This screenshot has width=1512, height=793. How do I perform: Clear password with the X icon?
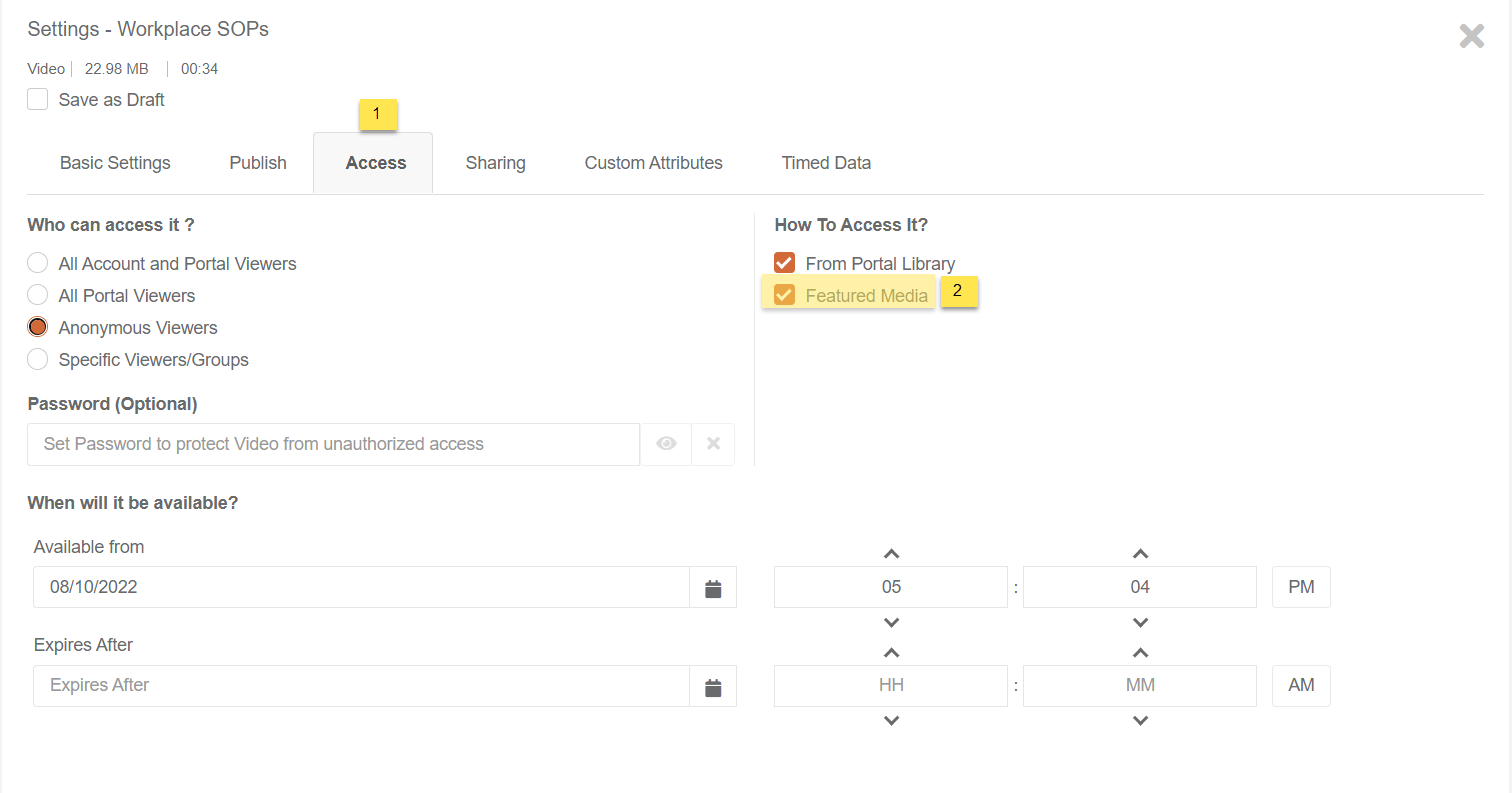[713, 444]
